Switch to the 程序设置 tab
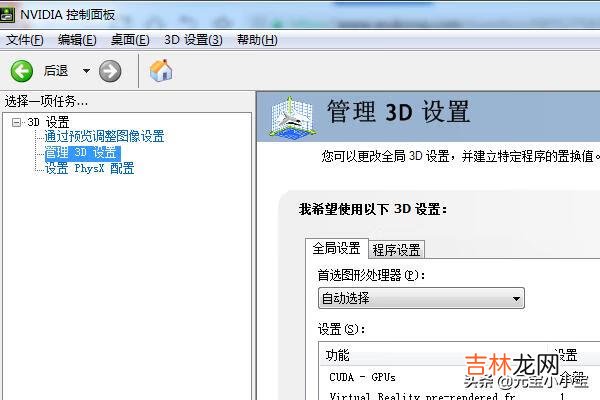This screenshot has width=600, height=400. [x=396, y=249]
